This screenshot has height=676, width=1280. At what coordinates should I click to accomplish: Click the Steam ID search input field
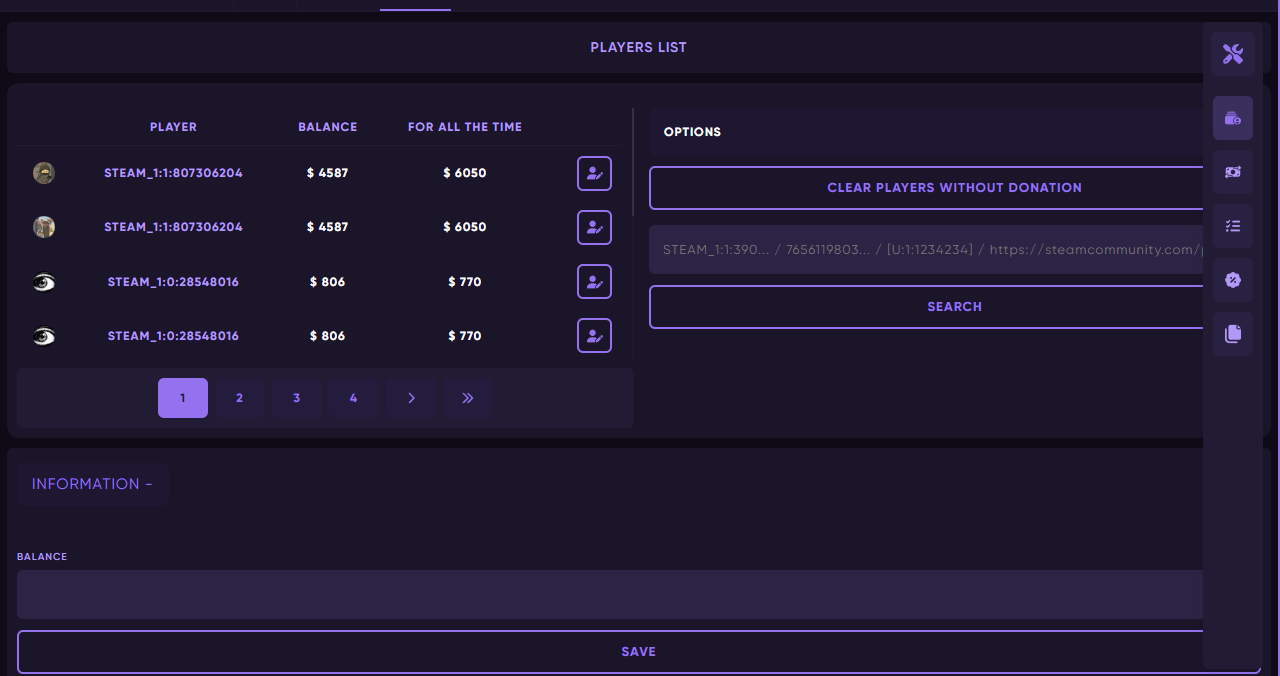click(930, 250)
